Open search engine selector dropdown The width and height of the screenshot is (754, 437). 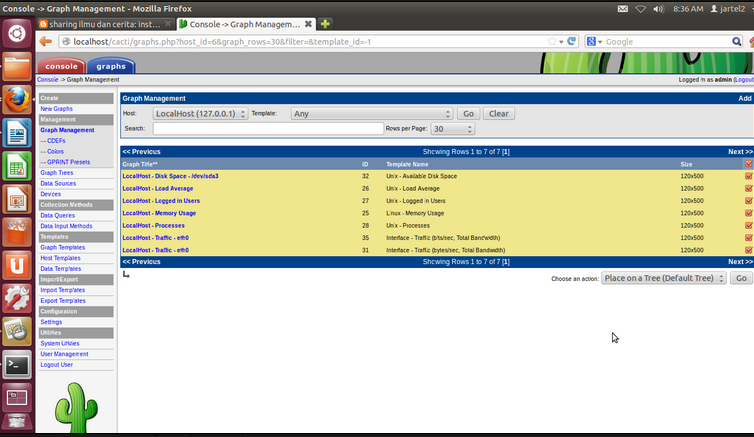(x=594, y=42)
